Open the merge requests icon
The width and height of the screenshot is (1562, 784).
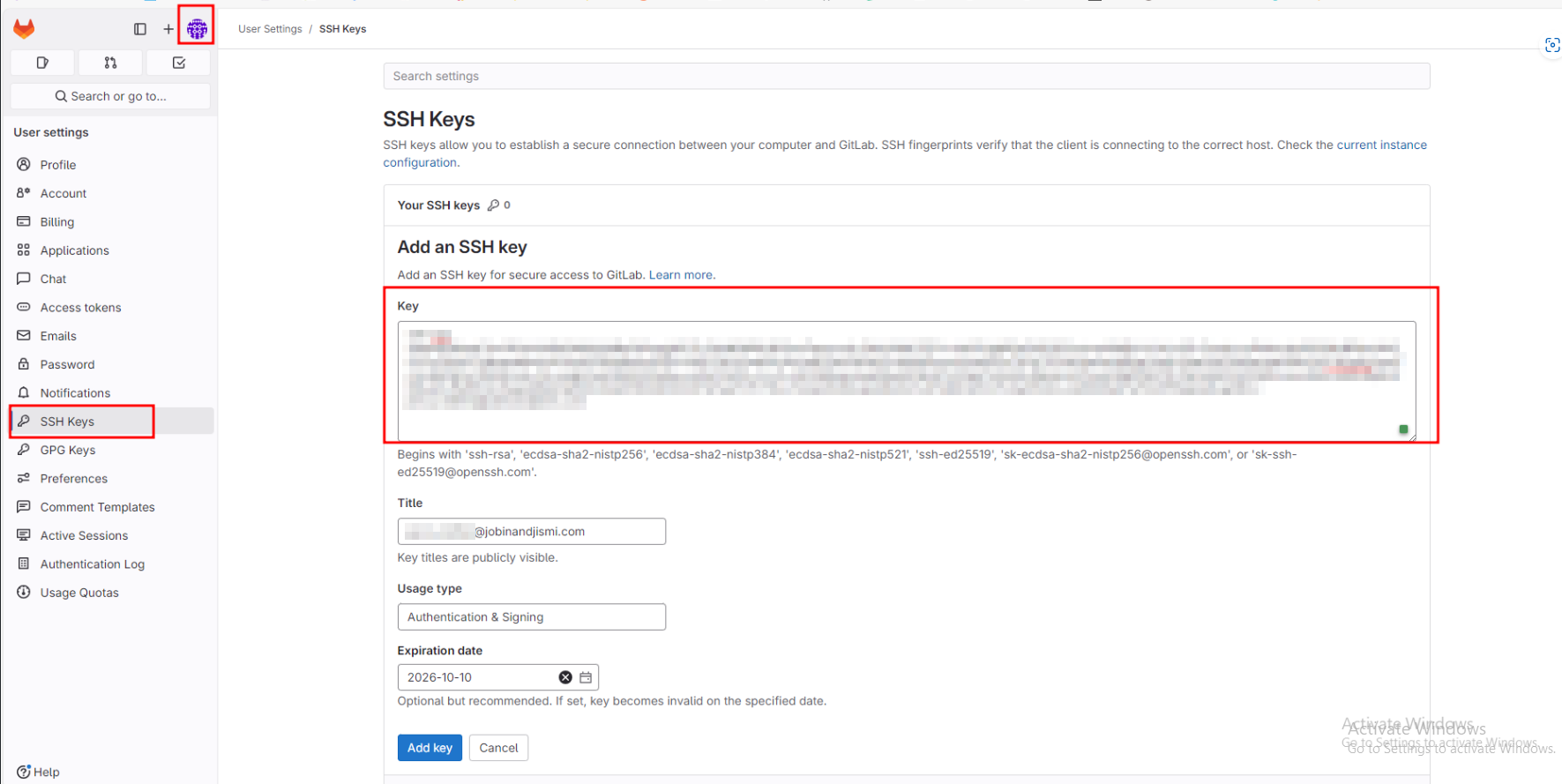(110, 63)
